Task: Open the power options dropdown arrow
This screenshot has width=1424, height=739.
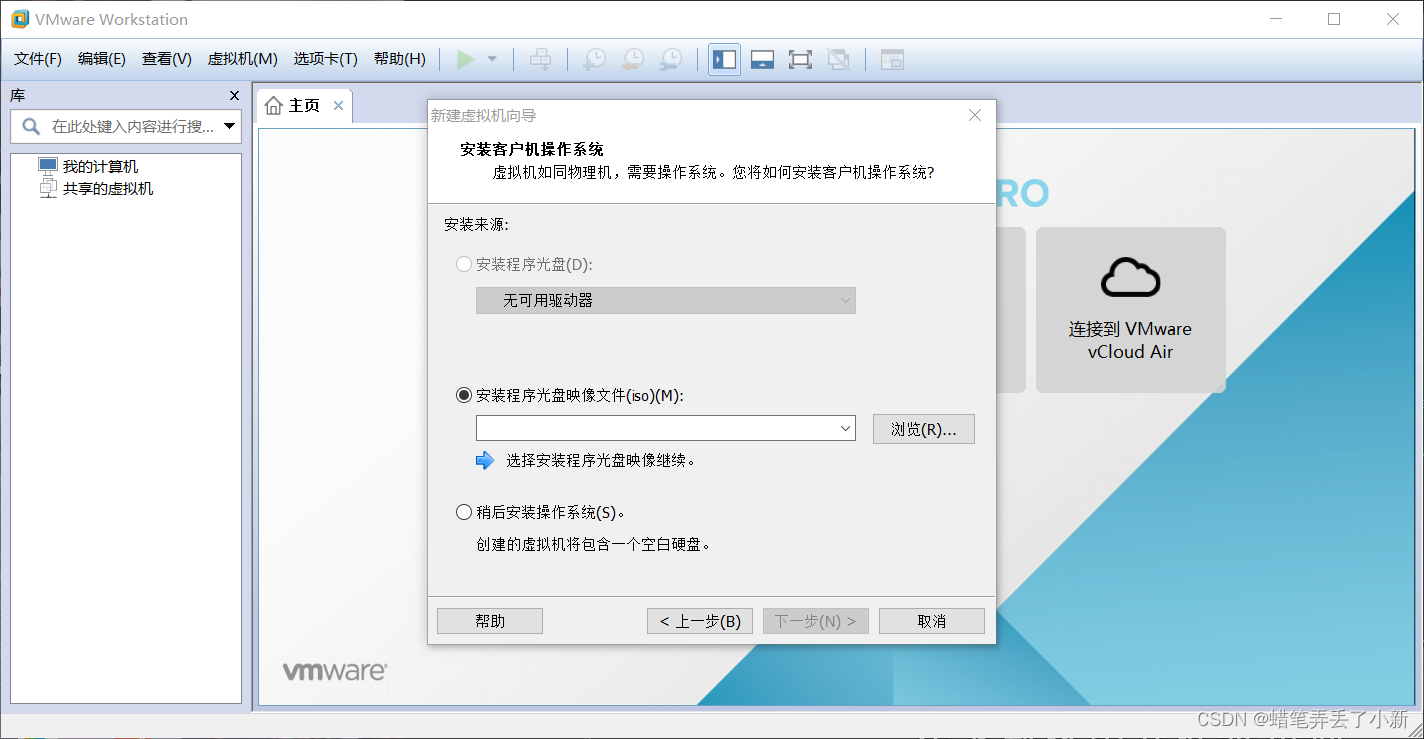Action: pyautogui.click(x=492, y=59)
